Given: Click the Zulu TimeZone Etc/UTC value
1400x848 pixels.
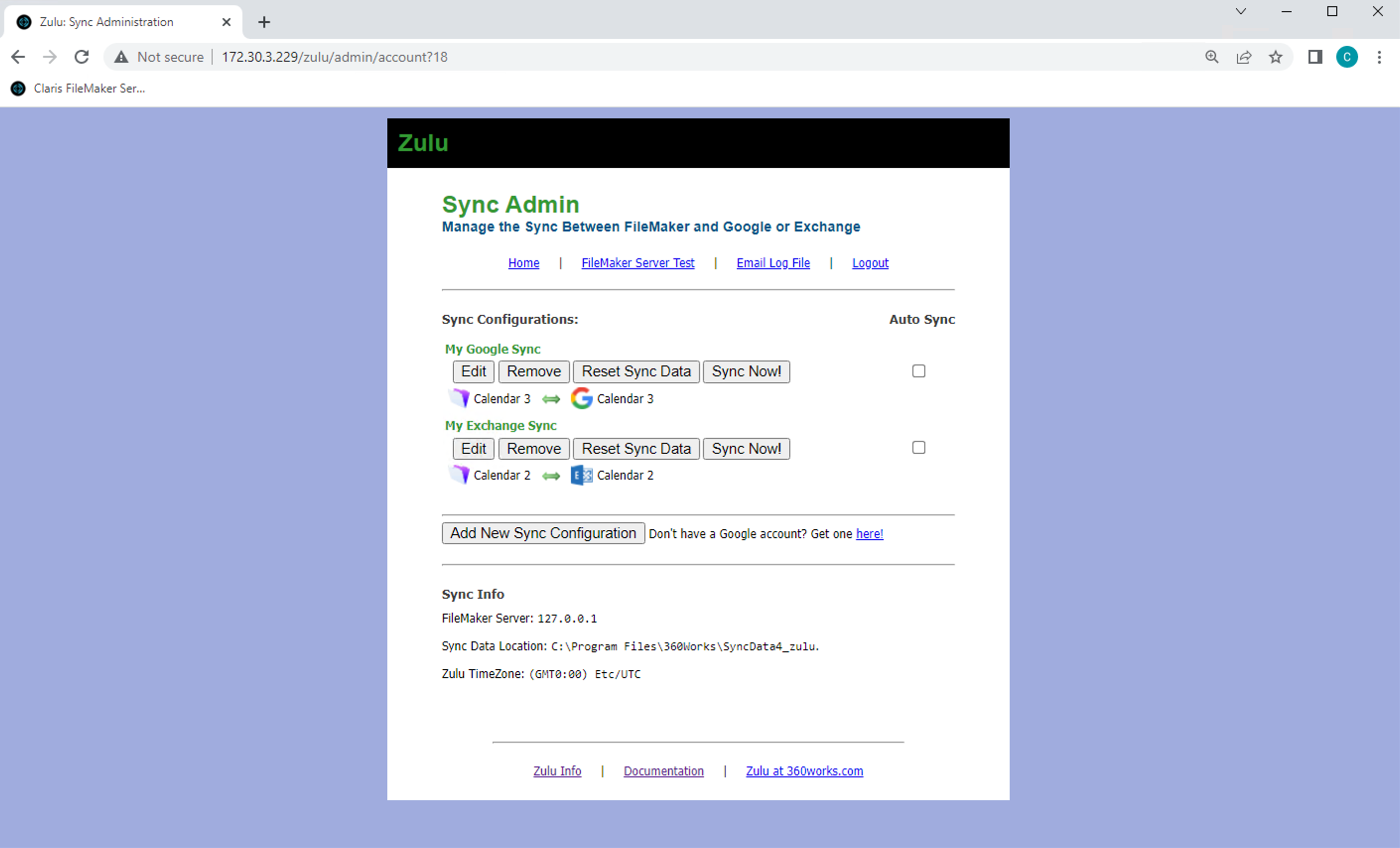Looking at the screenshot, I should tap(585, 674).
